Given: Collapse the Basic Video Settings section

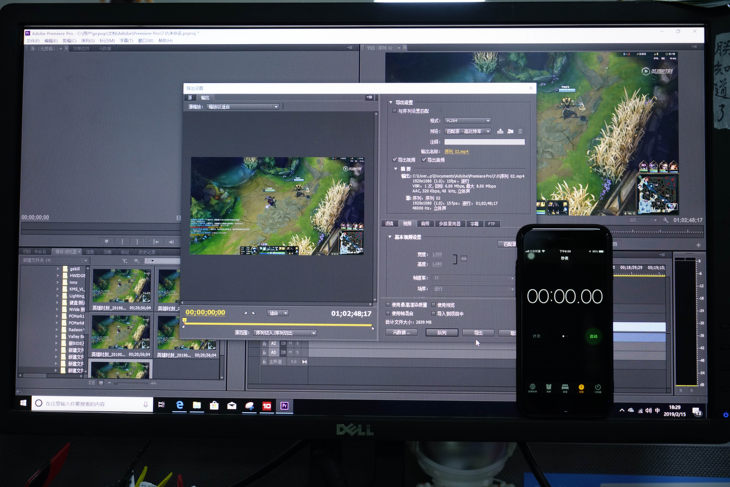Looking at the screenshot, I should [390, 237].
